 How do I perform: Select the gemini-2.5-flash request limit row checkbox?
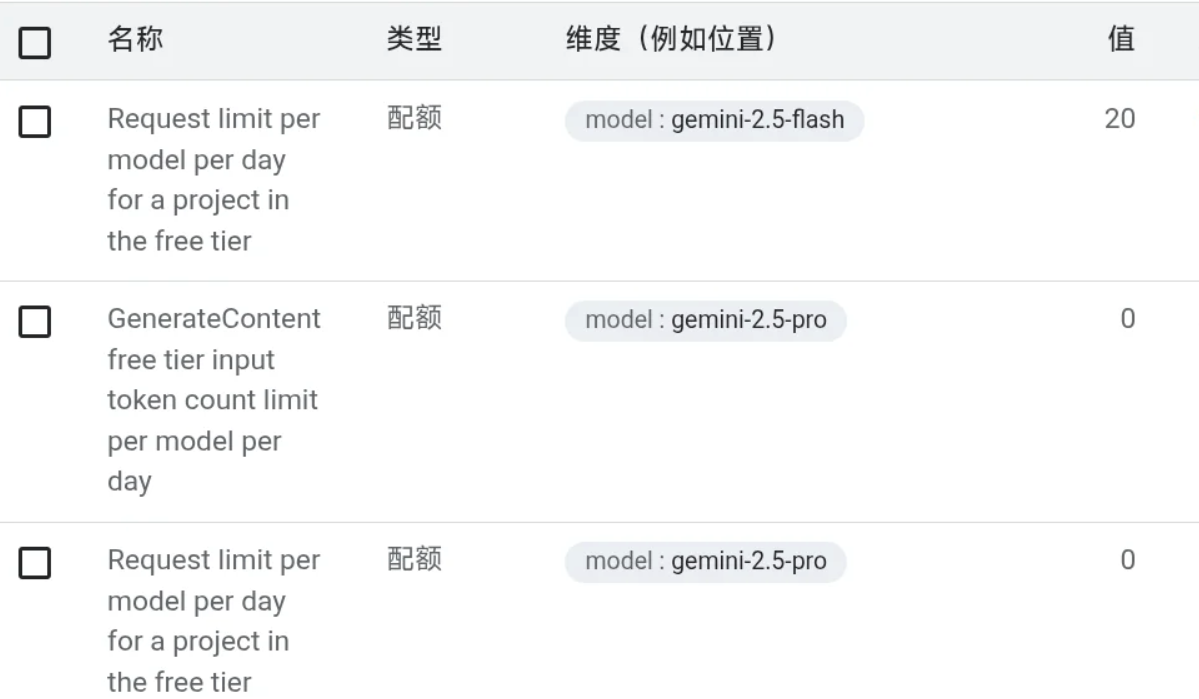[x=35, y=123]
